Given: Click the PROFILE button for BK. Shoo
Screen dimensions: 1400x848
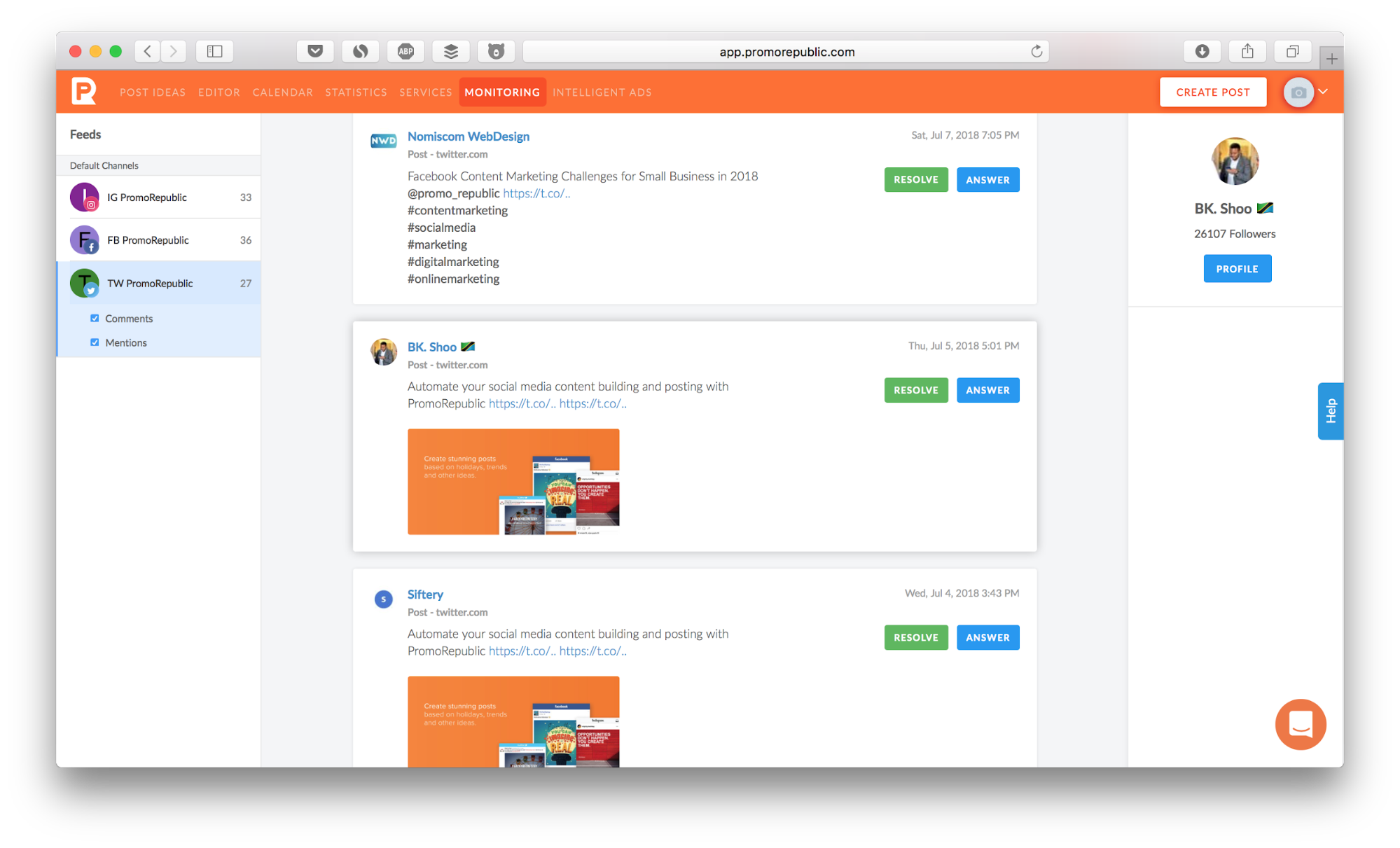Looking at the screenshot, I should click(x=1235, y=268).
